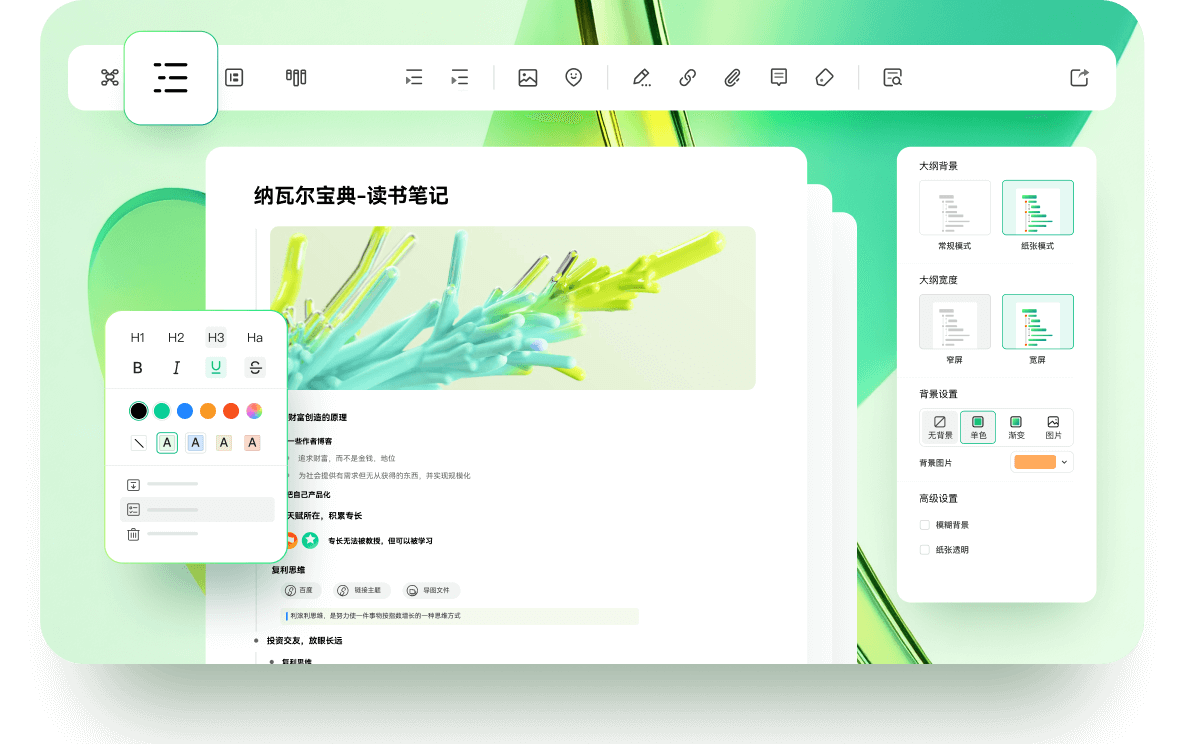The height and width of the screenshot is (744, 1185).
Task: Add a note comment via toolbar icon
Action: (778, 77)
